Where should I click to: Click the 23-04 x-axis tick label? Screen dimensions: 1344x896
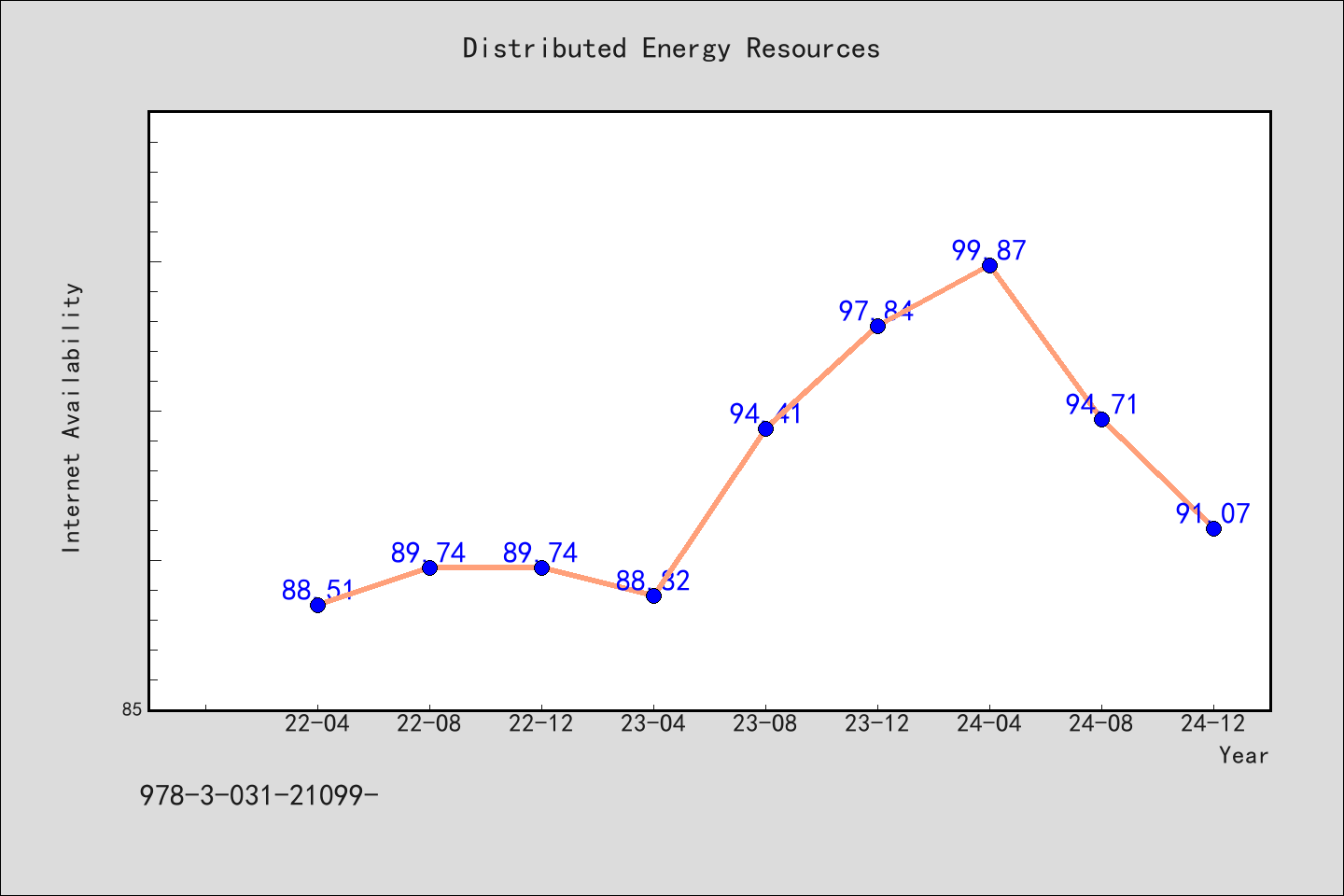tap(653, 723)
